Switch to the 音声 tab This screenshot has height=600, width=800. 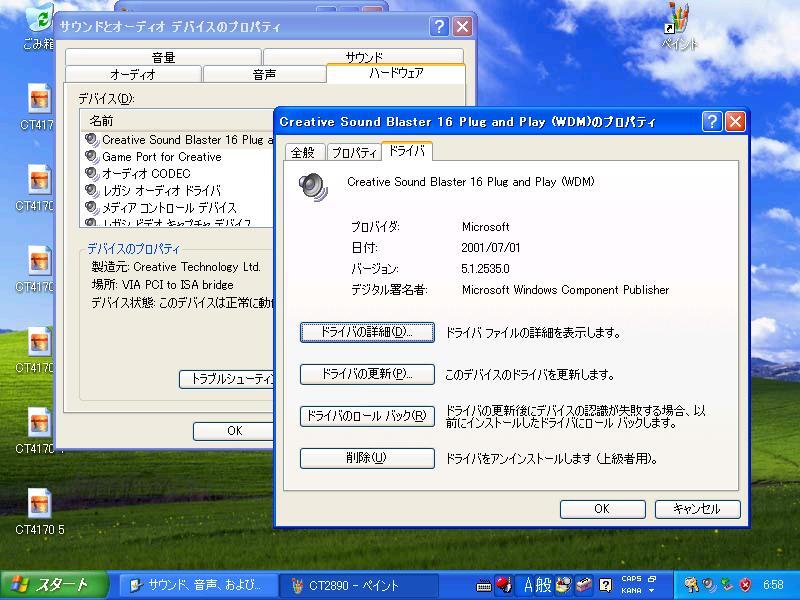[264, 74]
